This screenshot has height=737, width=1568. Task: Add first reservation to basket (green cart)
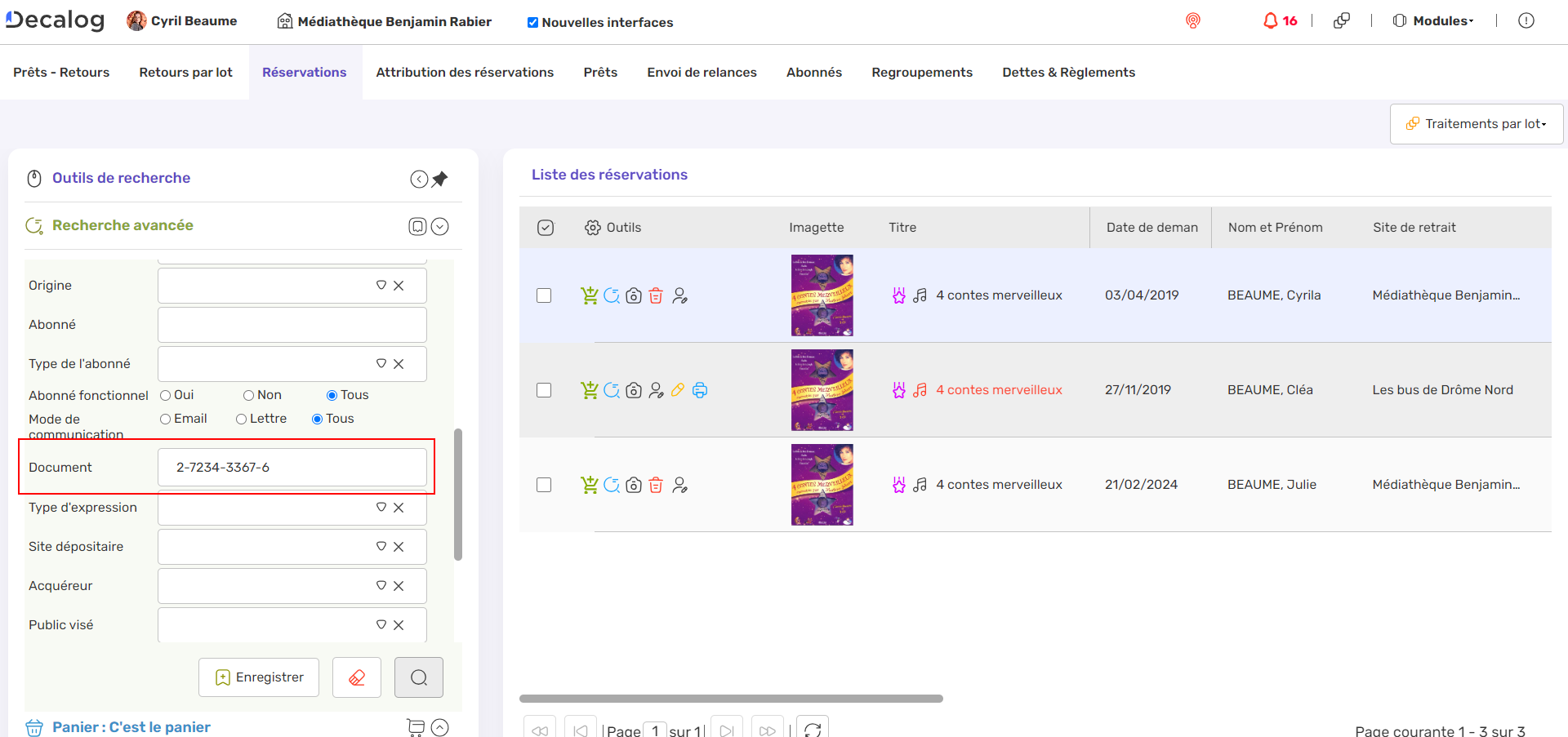(589, 295)
